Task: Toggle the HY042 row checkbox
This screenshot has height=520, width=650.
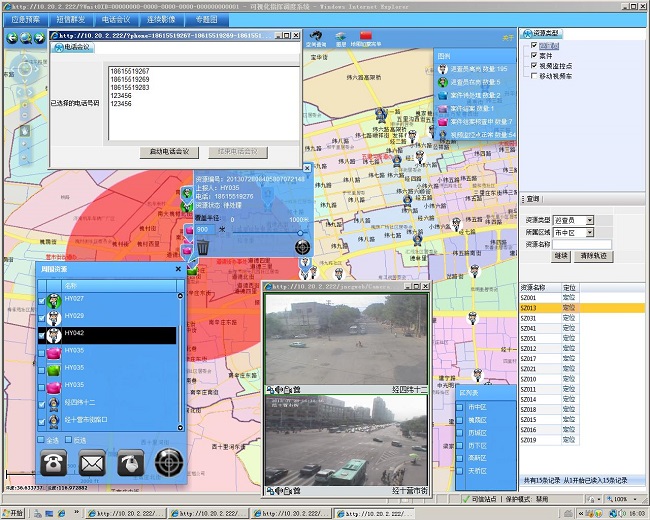Action: click(x=41, y=335)
